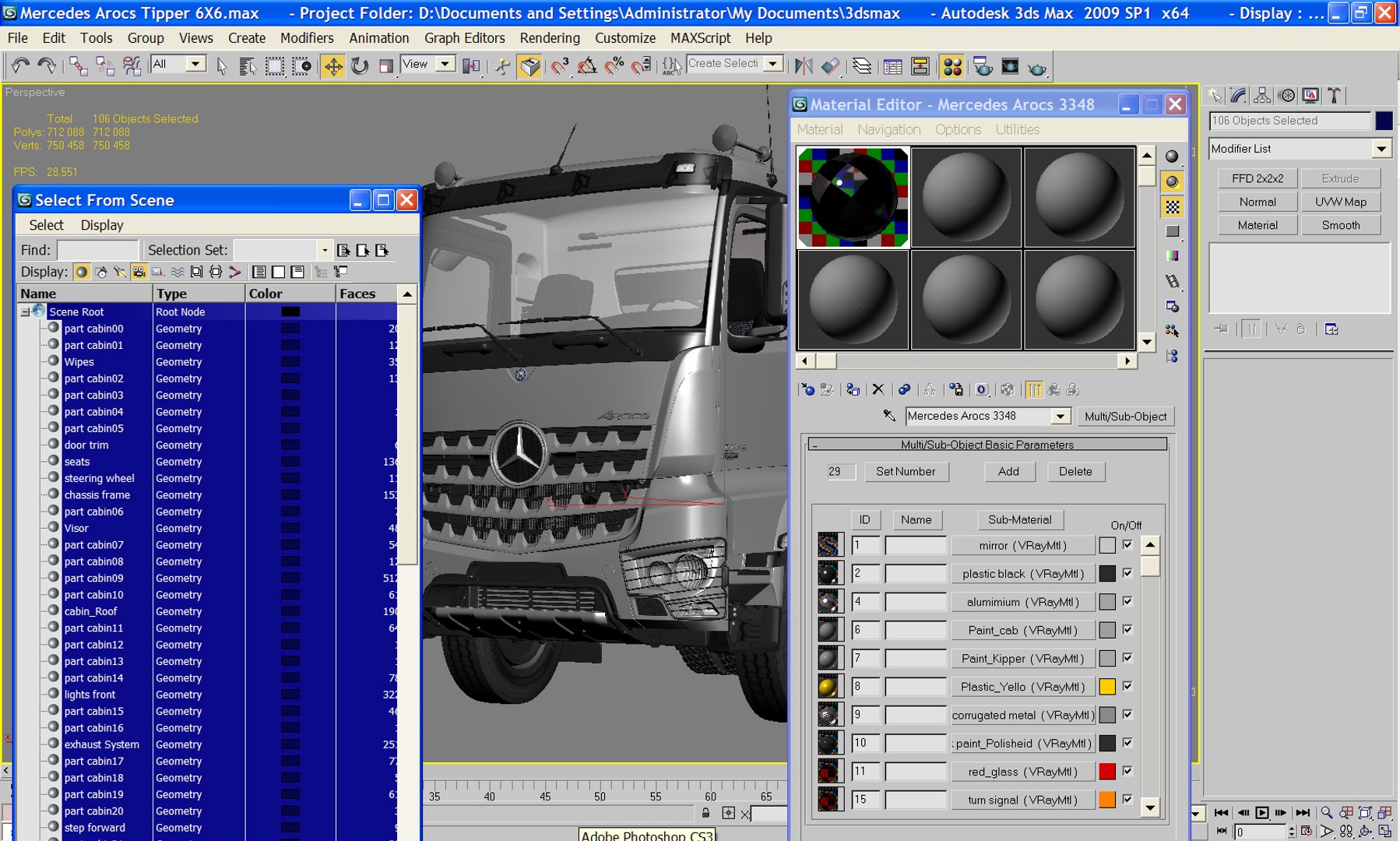Screen dimensions: 1400x841
Task: Click the Set Number button
Action: [x=906, y=471]
